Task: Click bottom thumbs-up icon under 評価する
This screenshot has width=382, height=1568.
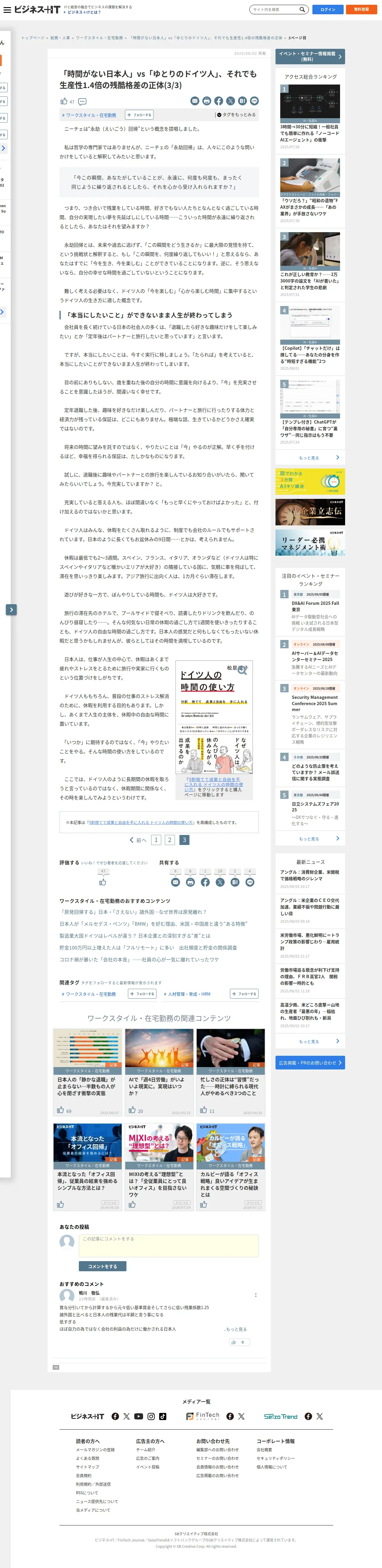Action: (103, 881)
